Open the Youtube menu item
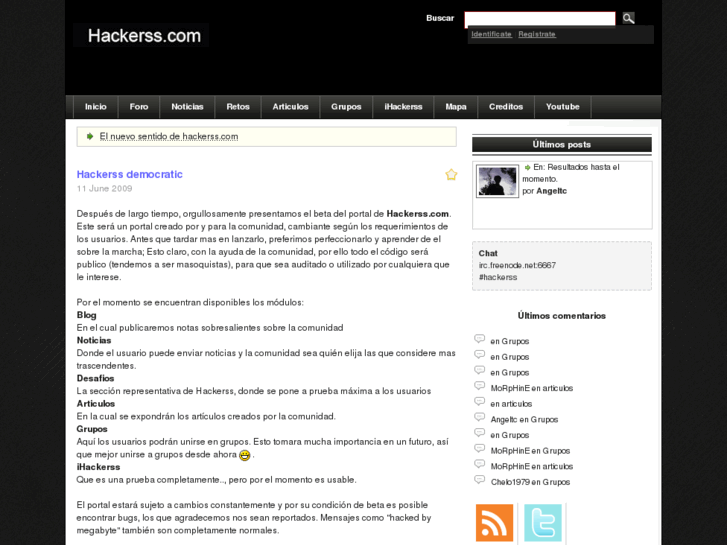Image resolution: width=727 pixels, height=545 pixels. pos(562,107)
